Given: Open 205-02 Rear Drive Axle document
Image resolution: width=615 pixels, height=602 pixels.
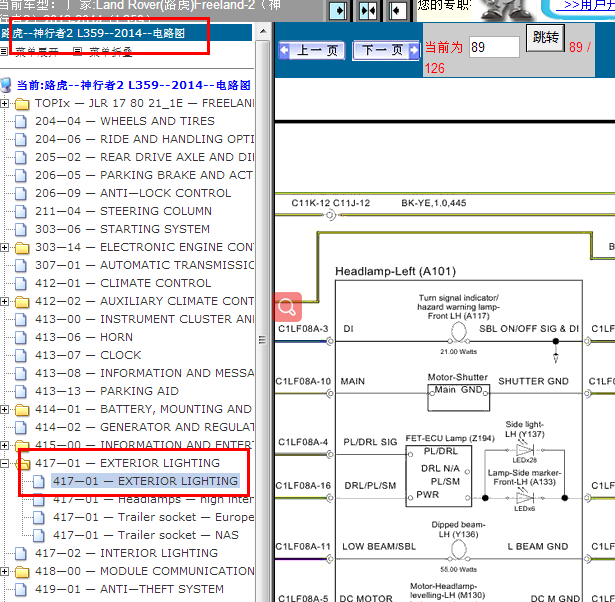Looking at the screenshot, I should [x=144, y=157].
